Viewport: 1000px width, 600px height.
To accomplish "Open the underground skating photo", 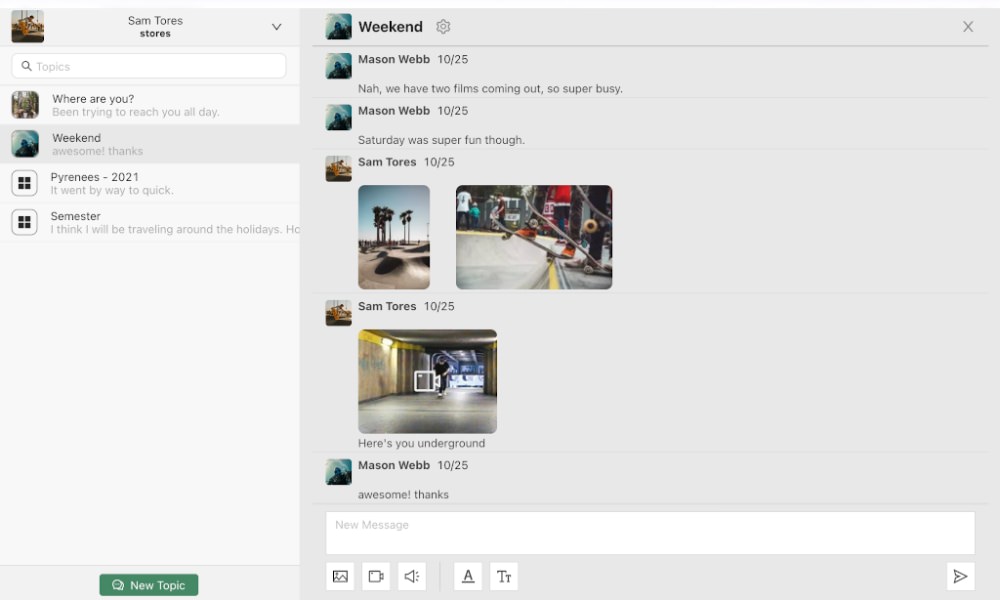I will pyautogui.click(x=427, y=381).
